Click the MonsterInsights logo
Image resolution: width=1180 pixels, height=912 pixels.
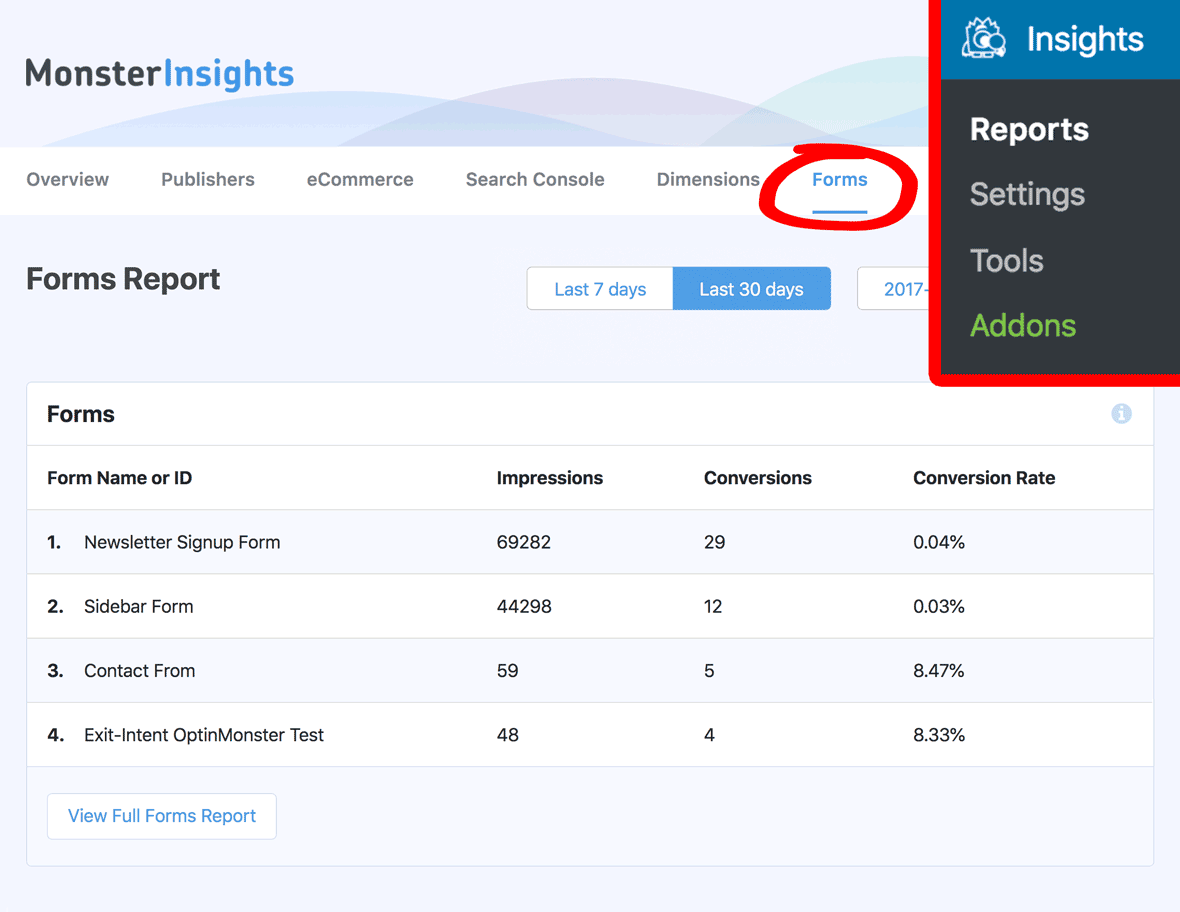159,74
